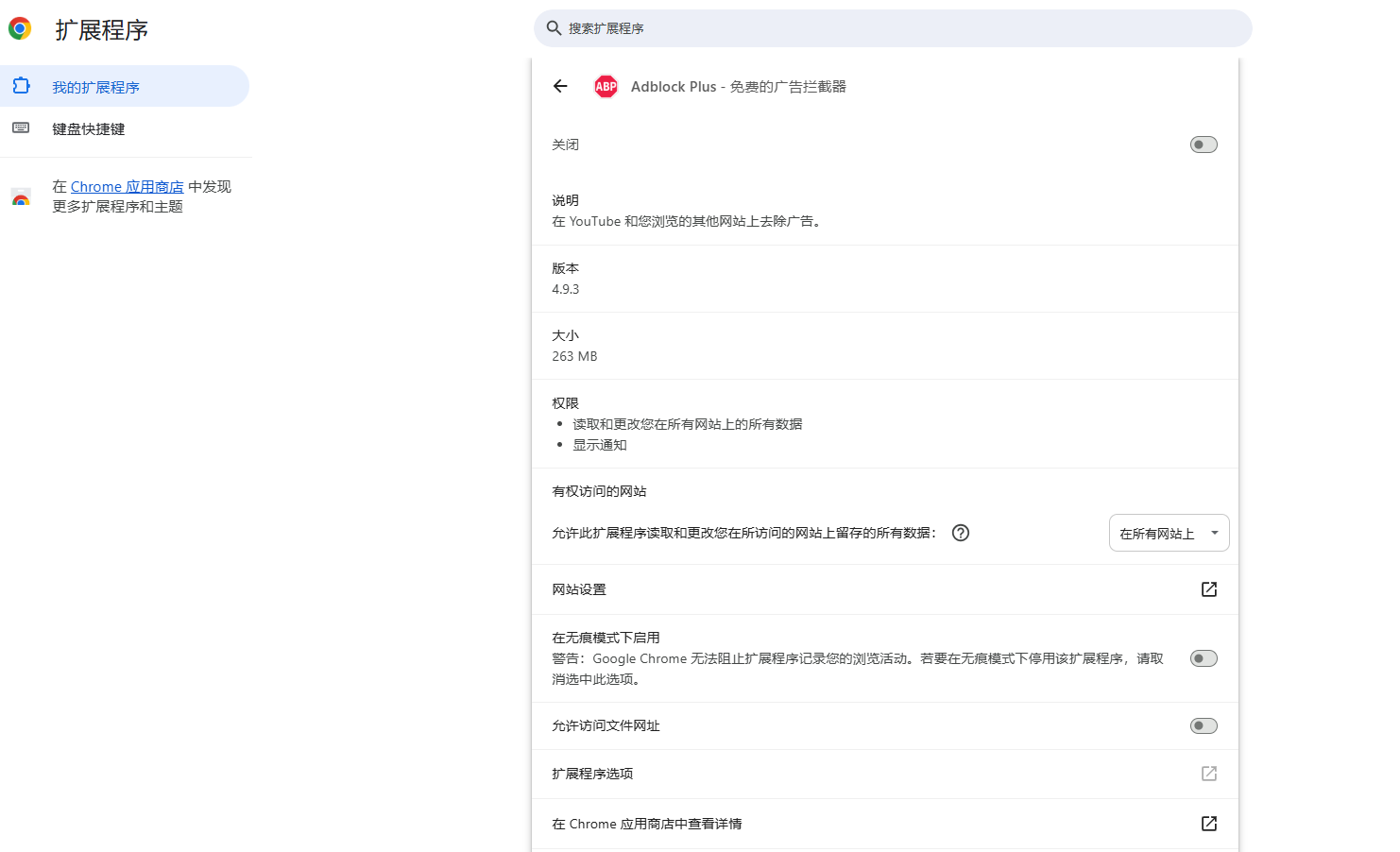
Task: Click the 有权访问的网站 heading
Action: 599,491
